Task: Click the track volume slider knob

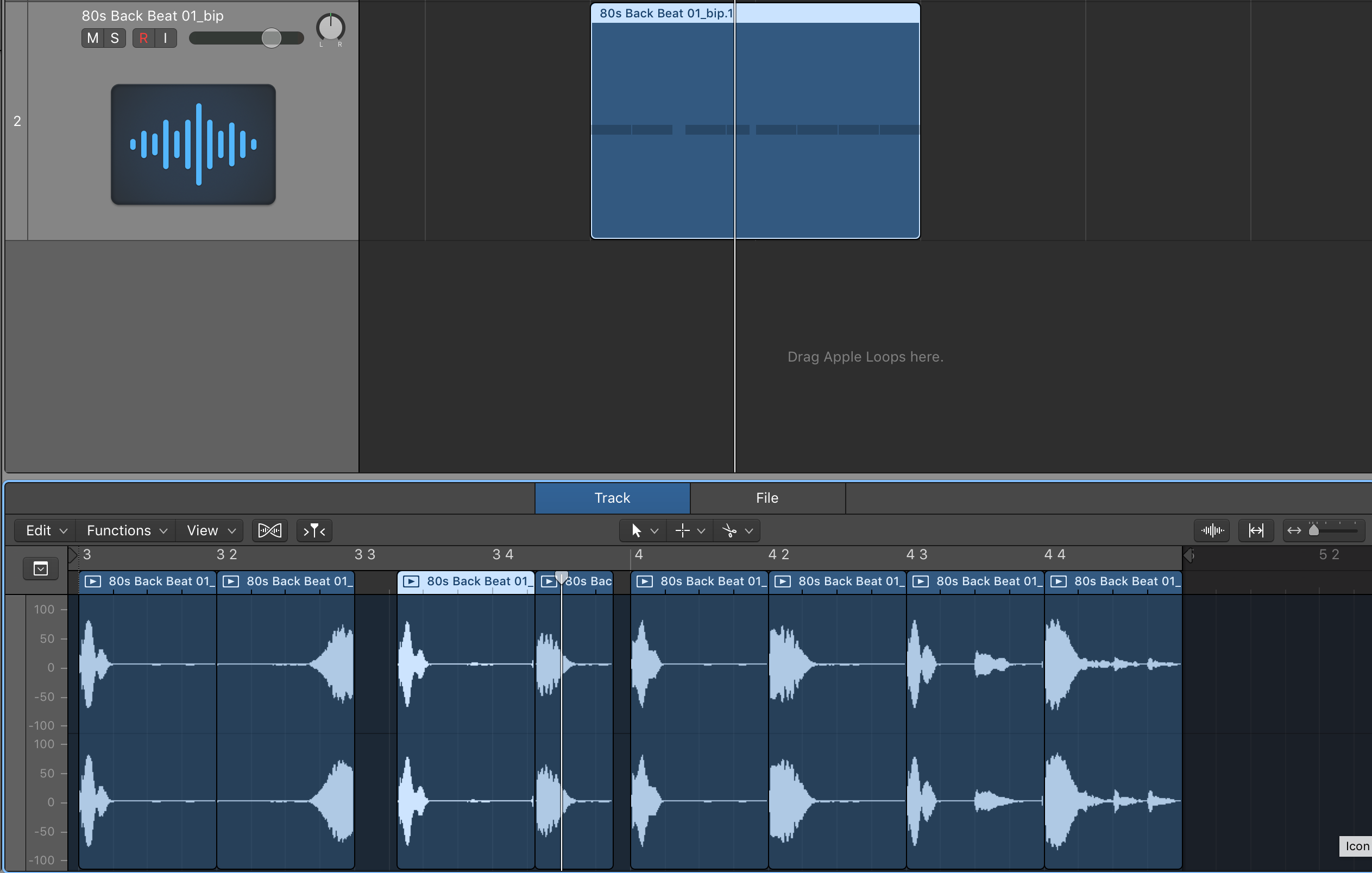Action: pyautogui.click(x=271, y=38)
